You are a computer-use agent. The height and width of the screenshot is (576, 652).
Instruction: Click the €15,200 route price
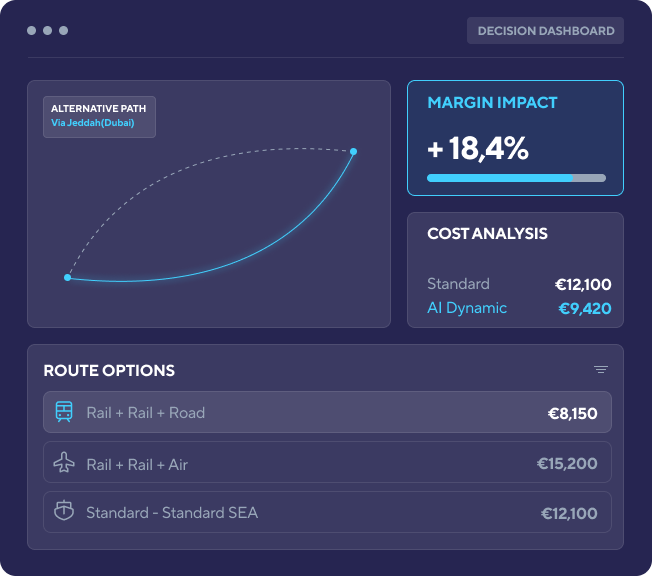point(567,464)
